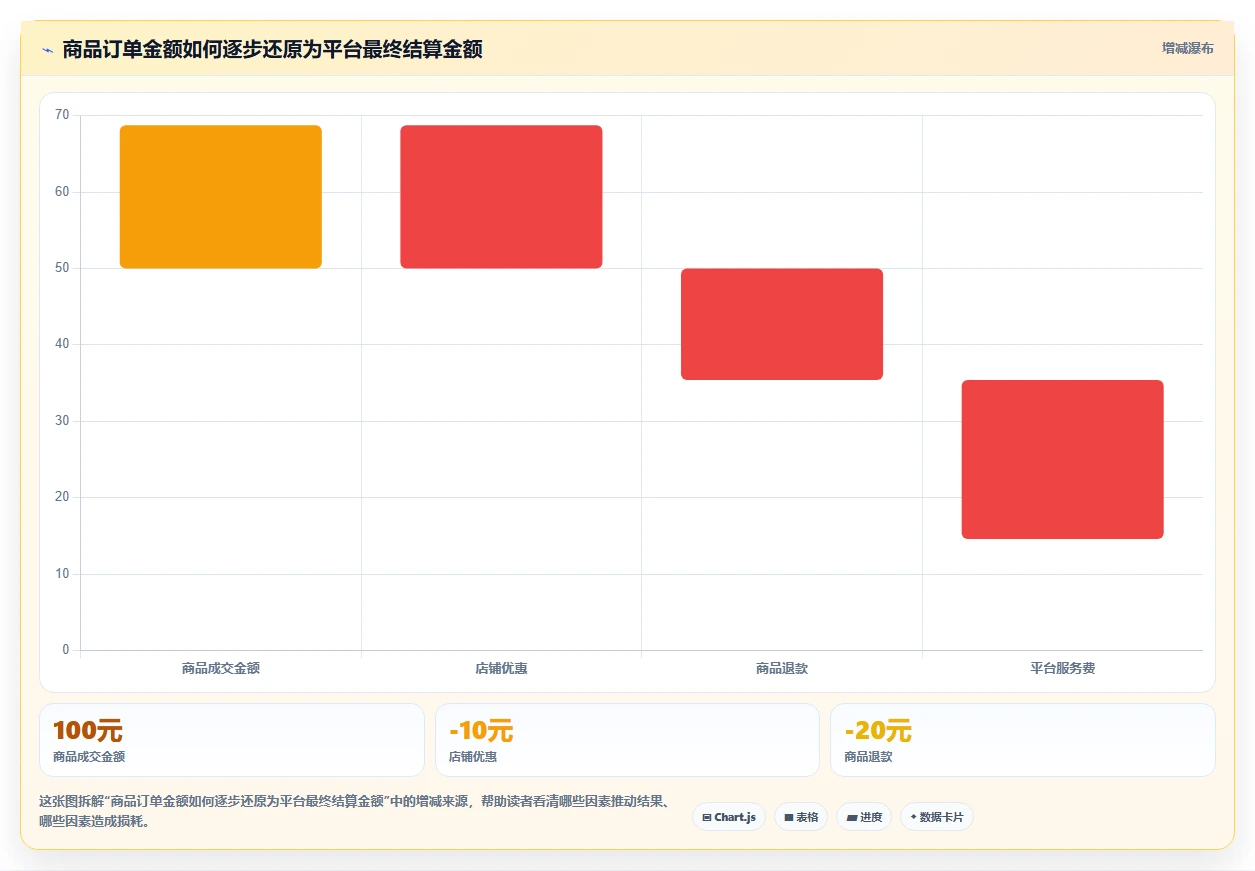This screenshot has width=1255, height=871.
Task: Click the red 店铺优惠 bar
Action: (x=501, y=197)
